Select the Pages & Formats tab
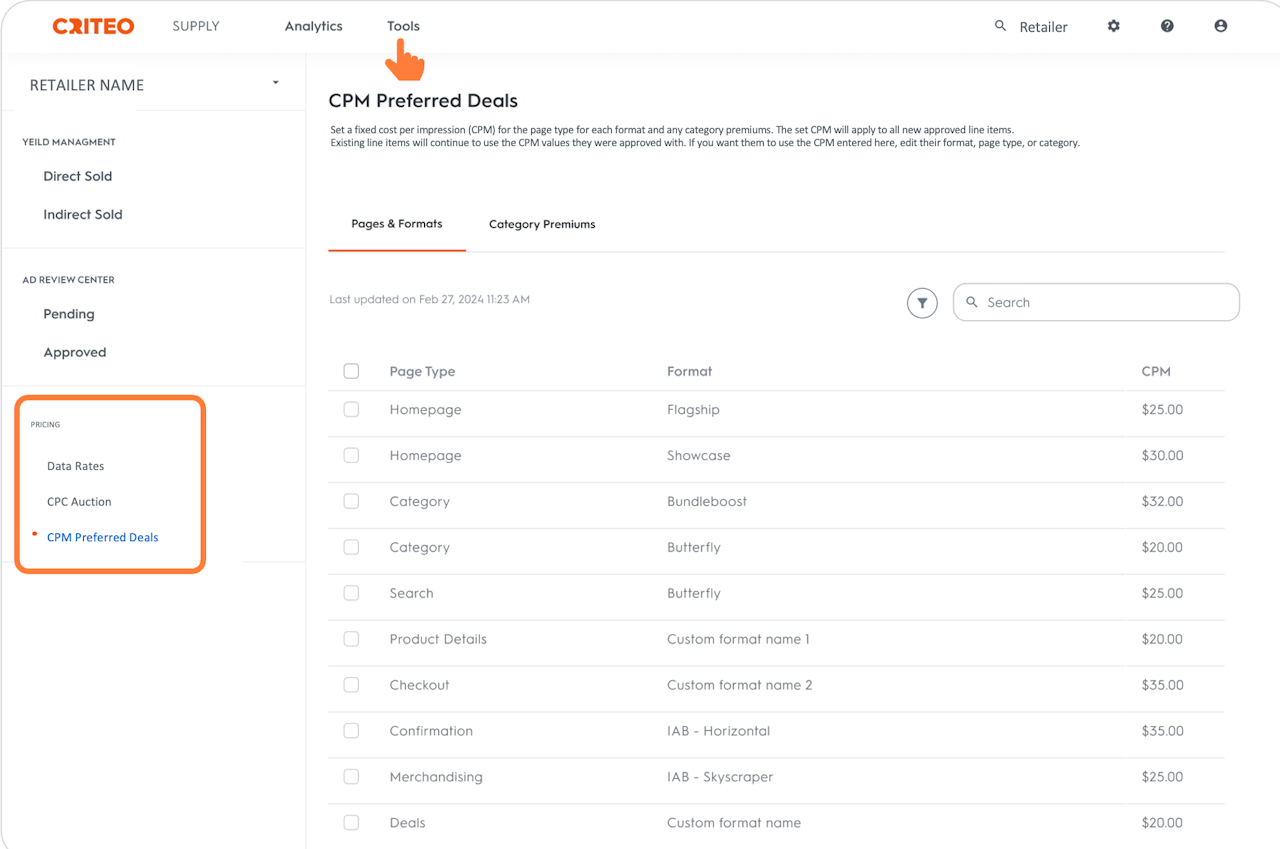Image resolution: width=1280 pixels, height=849 pixels. tap(397, 224)
